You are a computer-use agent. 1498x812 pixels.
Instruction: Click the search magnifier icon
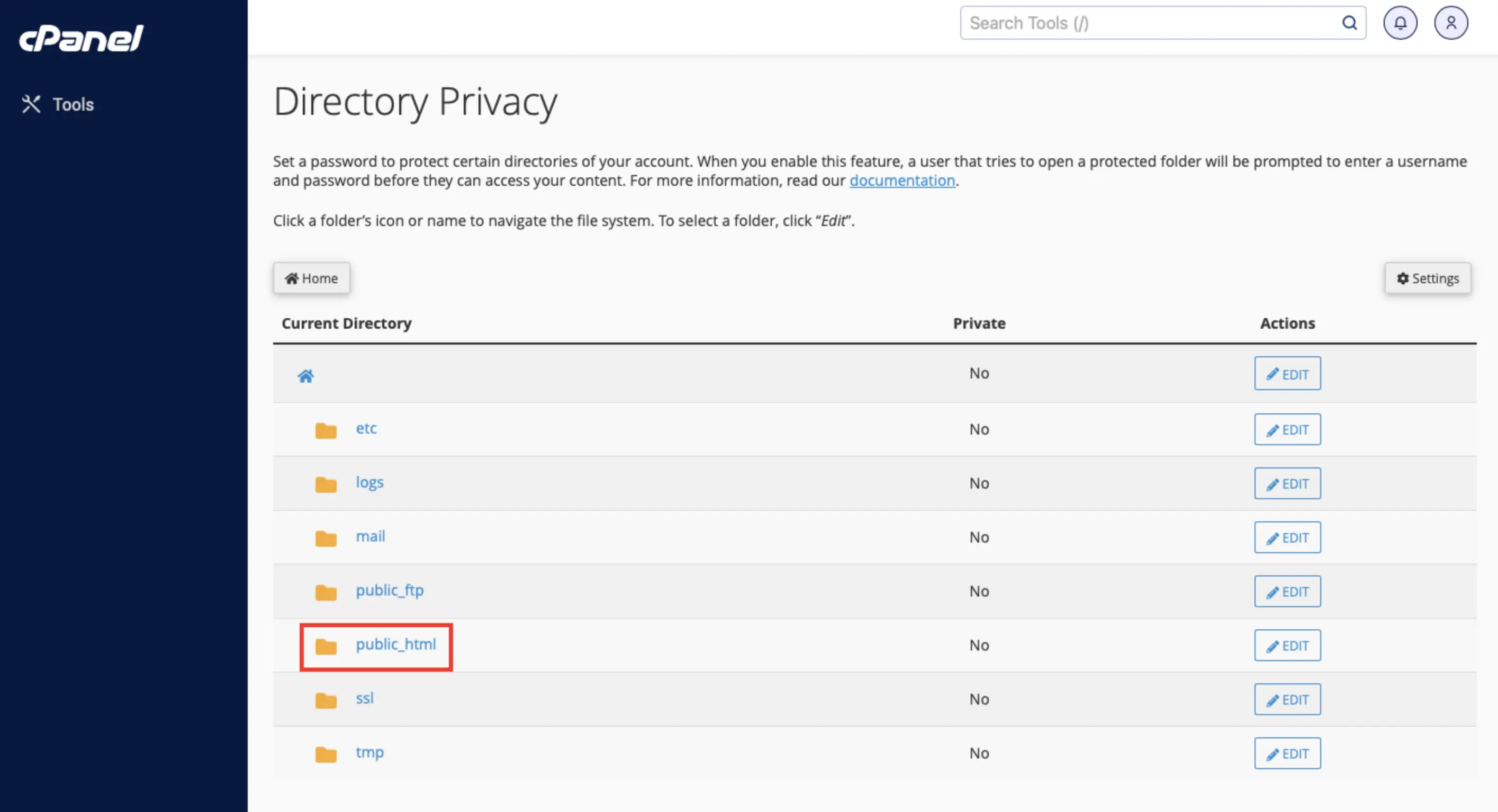click(1349, 23)
